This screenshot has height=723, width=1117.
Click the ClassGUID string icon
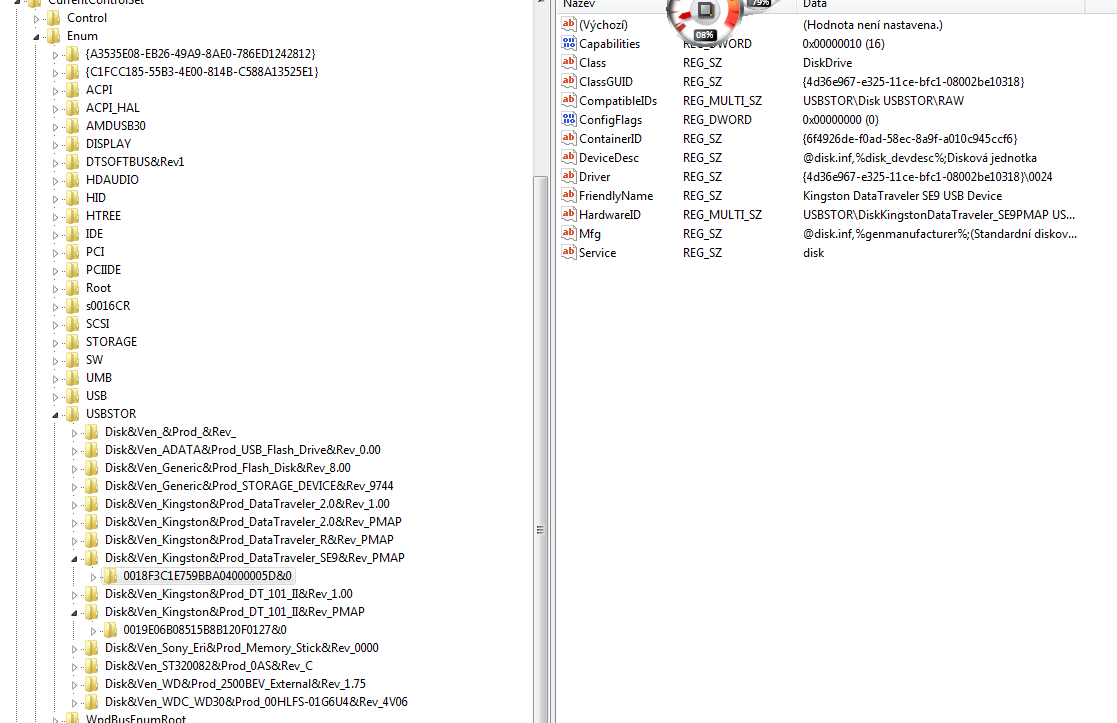point(568,82)
